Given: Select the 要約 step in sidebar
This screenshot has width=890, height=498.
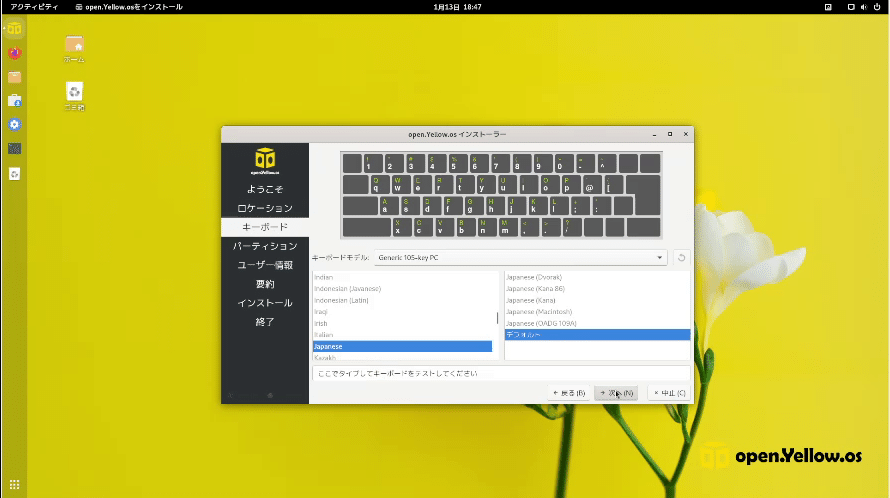Looking at the screenshot, I should tap(265, 284).
